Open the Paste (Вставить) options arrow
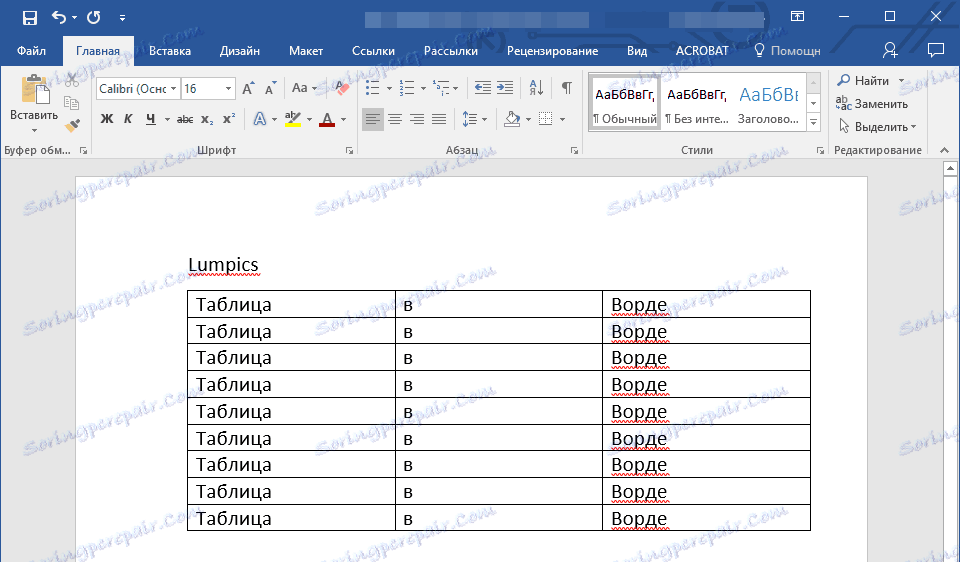960x562 pixels. tap(34, 130)
